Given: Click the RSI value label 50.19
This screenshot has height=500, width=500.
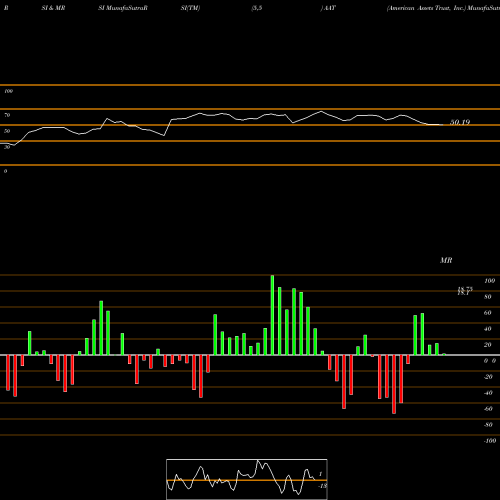Looking at the screenshot, I should click(x=460, y=122).
